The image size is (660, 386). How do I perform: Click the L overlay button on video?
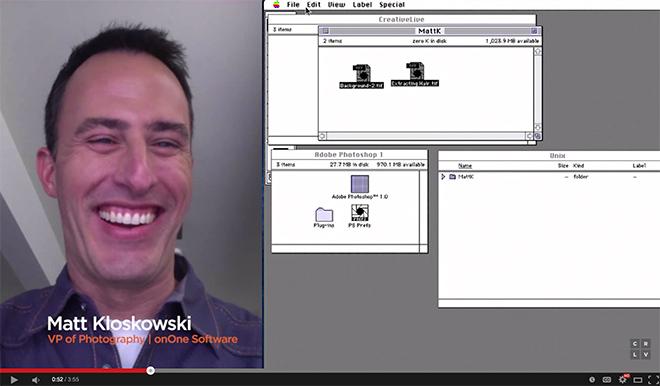(634, 354)
